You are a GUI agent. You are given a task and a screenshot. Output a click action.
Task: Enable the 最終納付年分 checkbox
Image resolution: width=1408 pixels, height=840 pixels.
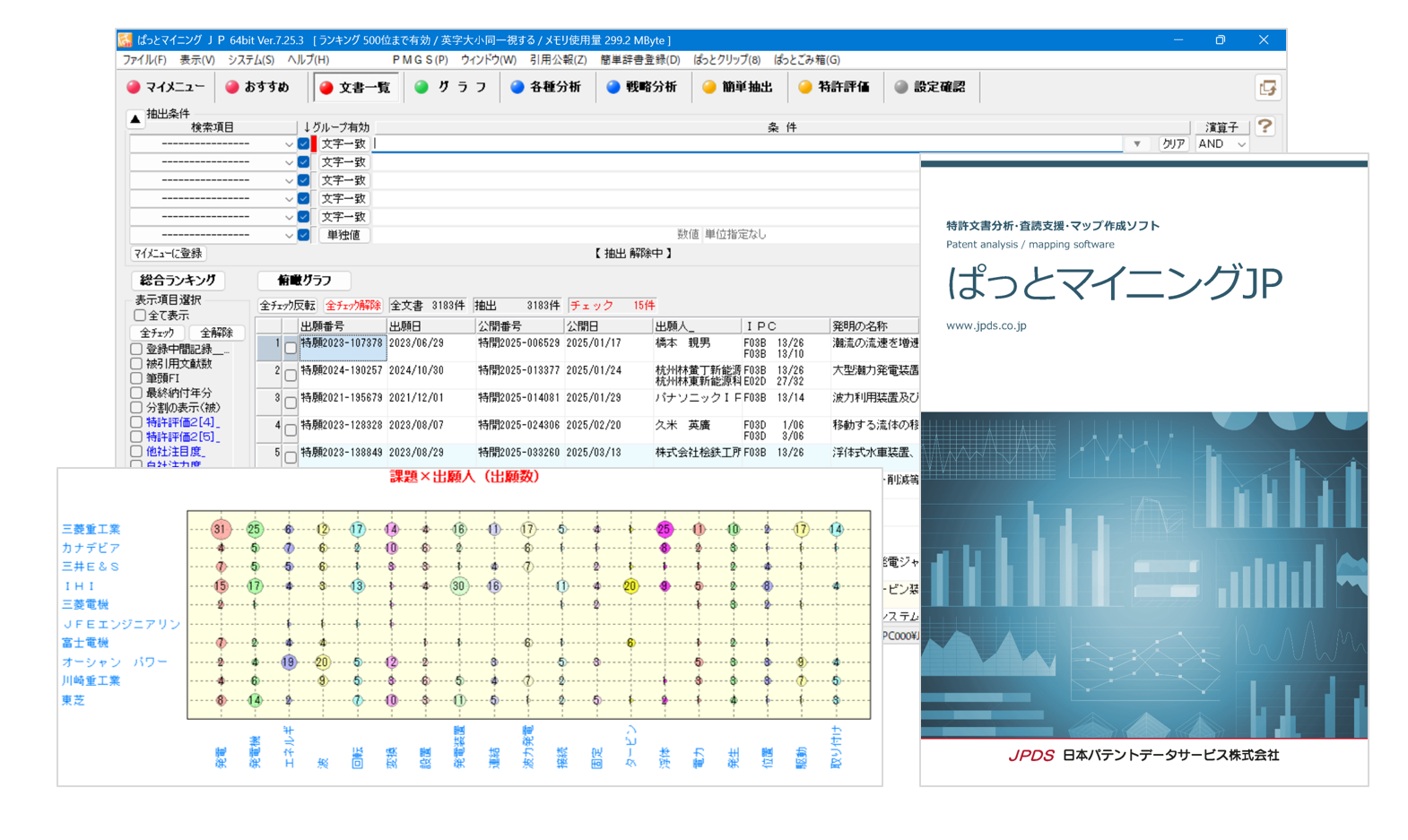point(136,393)
